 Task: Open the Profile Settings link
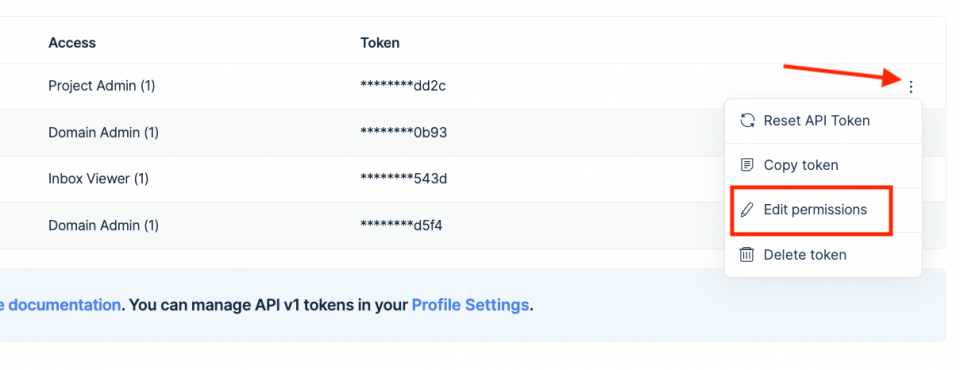(x=470, y=305)
